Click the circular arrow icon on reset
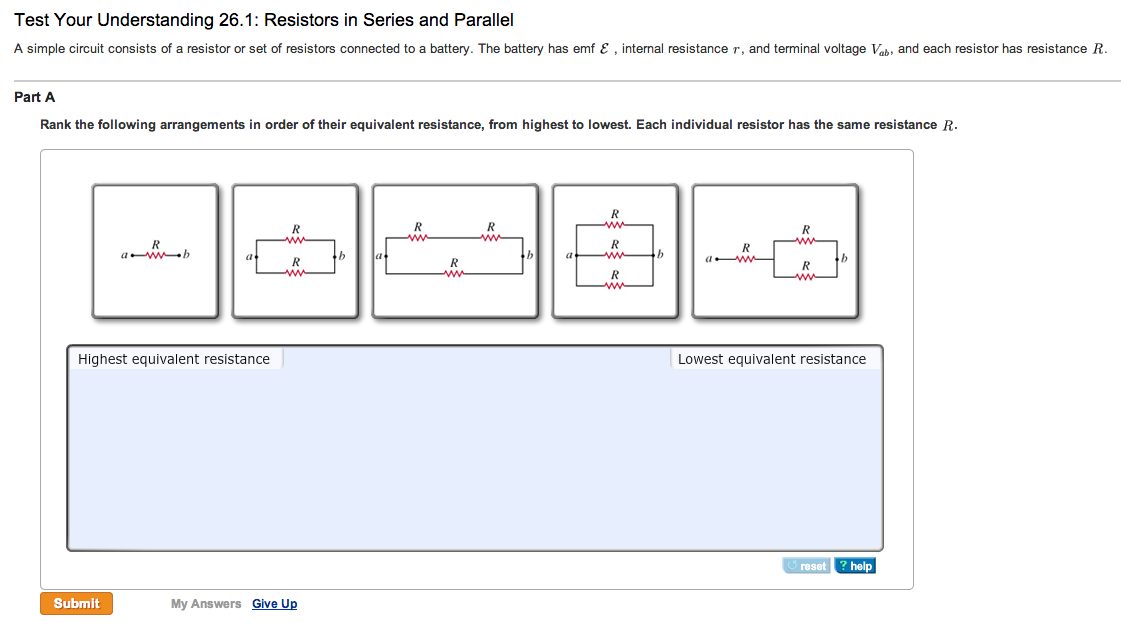This screenshot has height=636, width=1121. [x=791, y=565]
